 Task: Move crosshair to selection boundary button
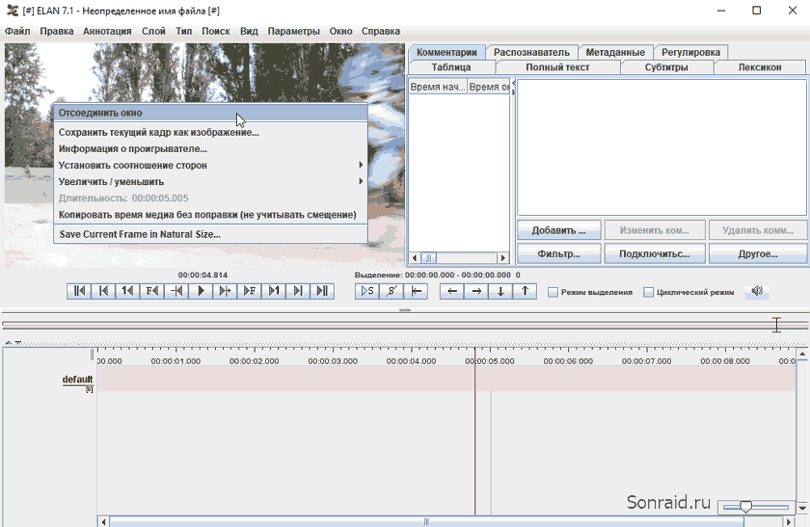click(415, 291)
